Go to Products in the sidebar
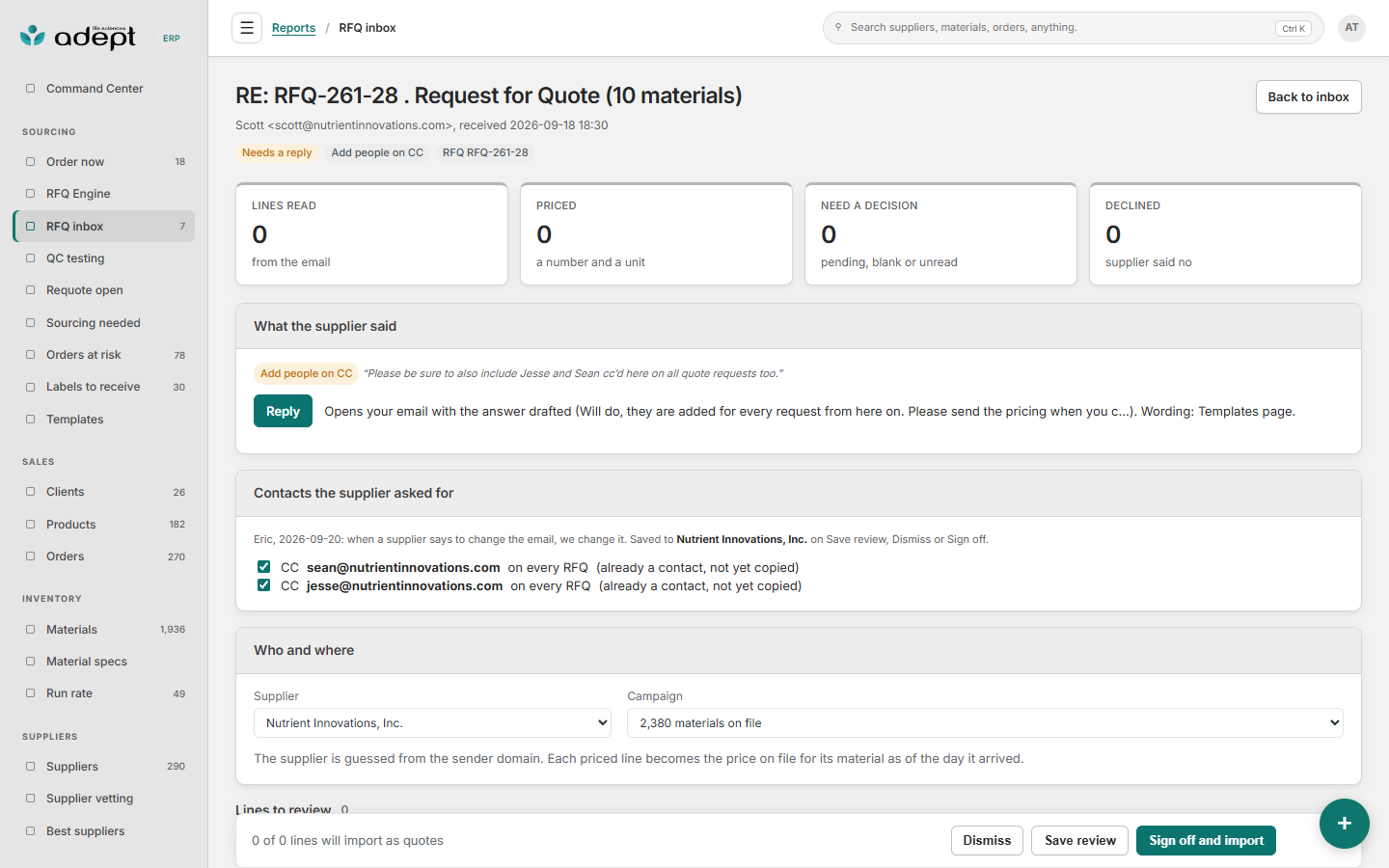 point(104,525)
